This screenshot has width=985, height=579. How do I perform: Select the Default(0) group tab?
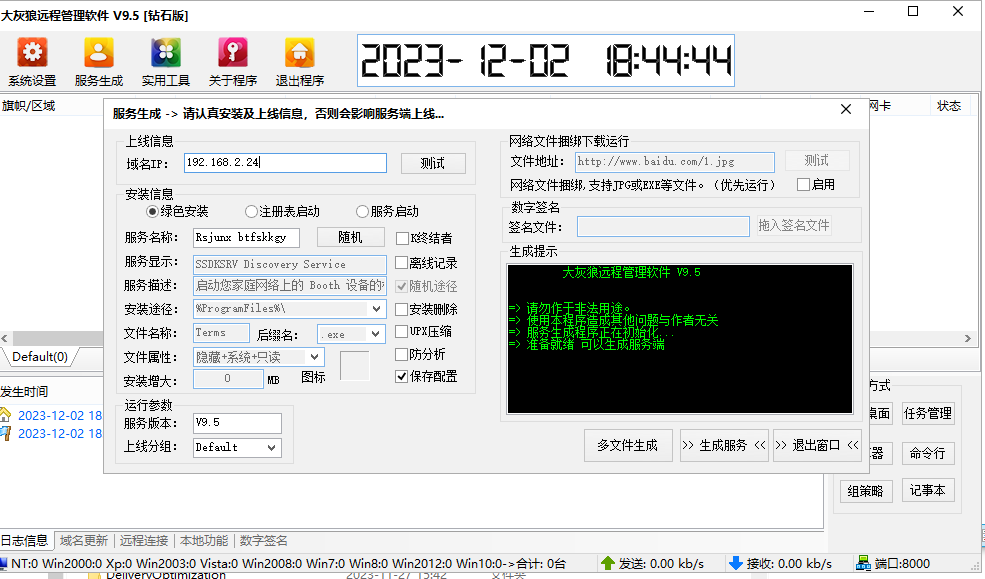[x=40, y=357]
